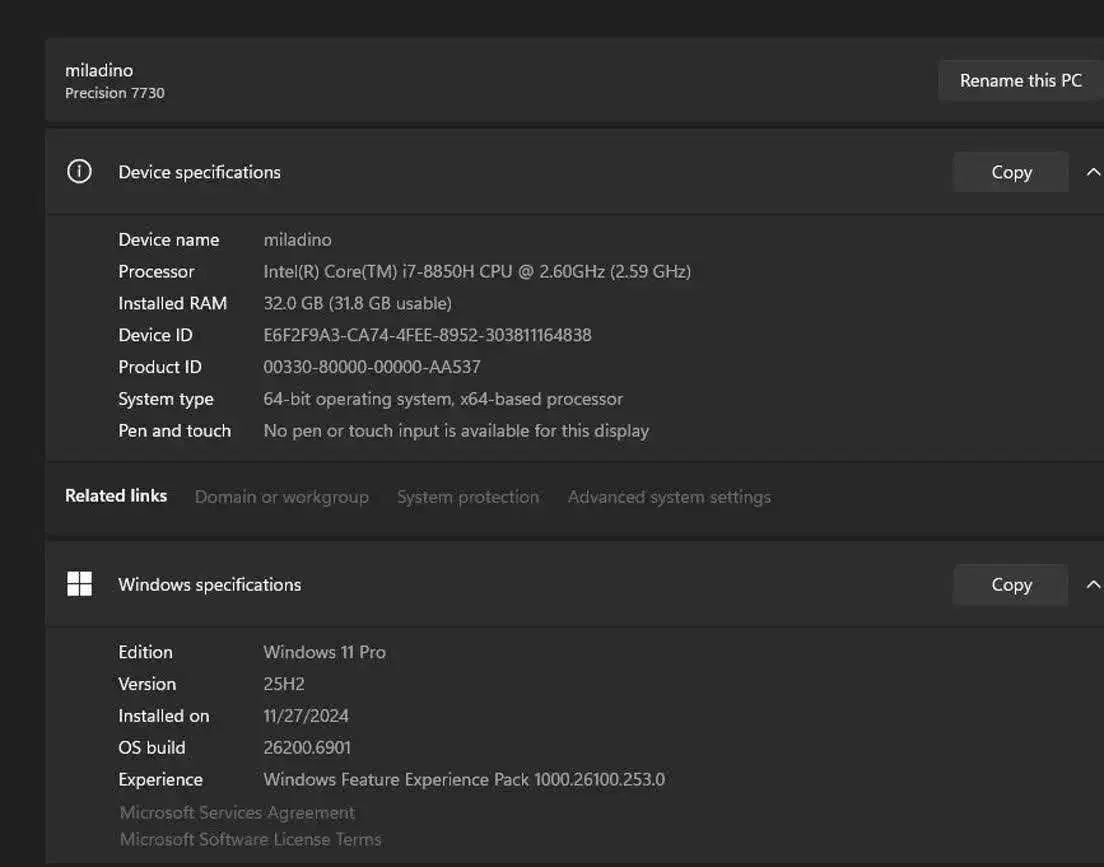Open the Domain or workgroup link
This screenshot has width=1104, height=867.
click(x=281, y=497)
